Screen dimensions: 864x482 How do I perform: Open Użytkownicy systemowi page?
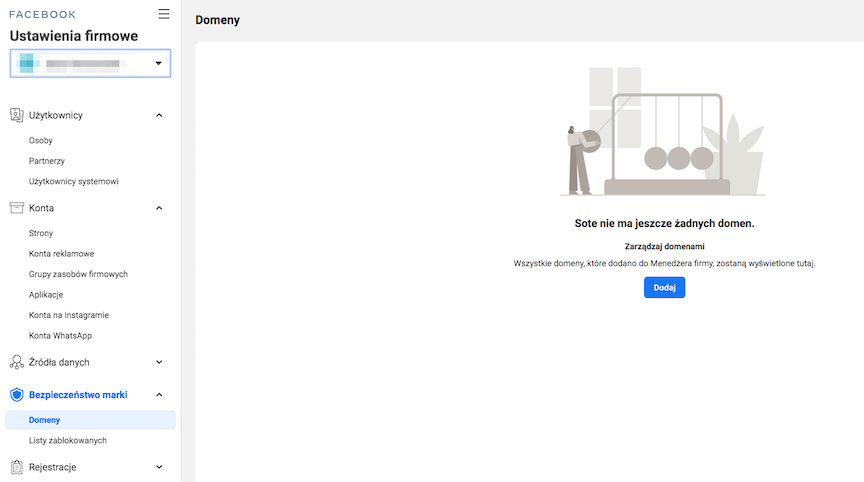(74, 182)
